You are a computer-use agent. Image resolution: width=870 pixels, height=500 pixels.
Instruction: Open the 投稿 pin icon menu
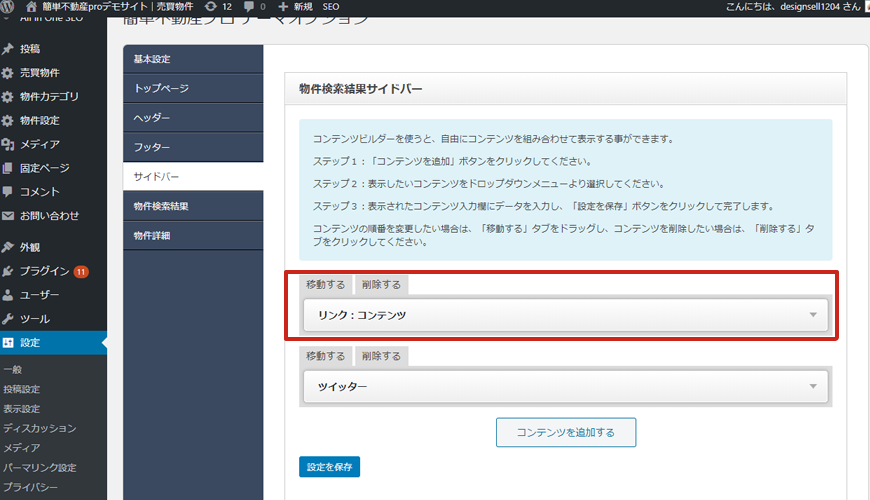(x=9, y=49)
